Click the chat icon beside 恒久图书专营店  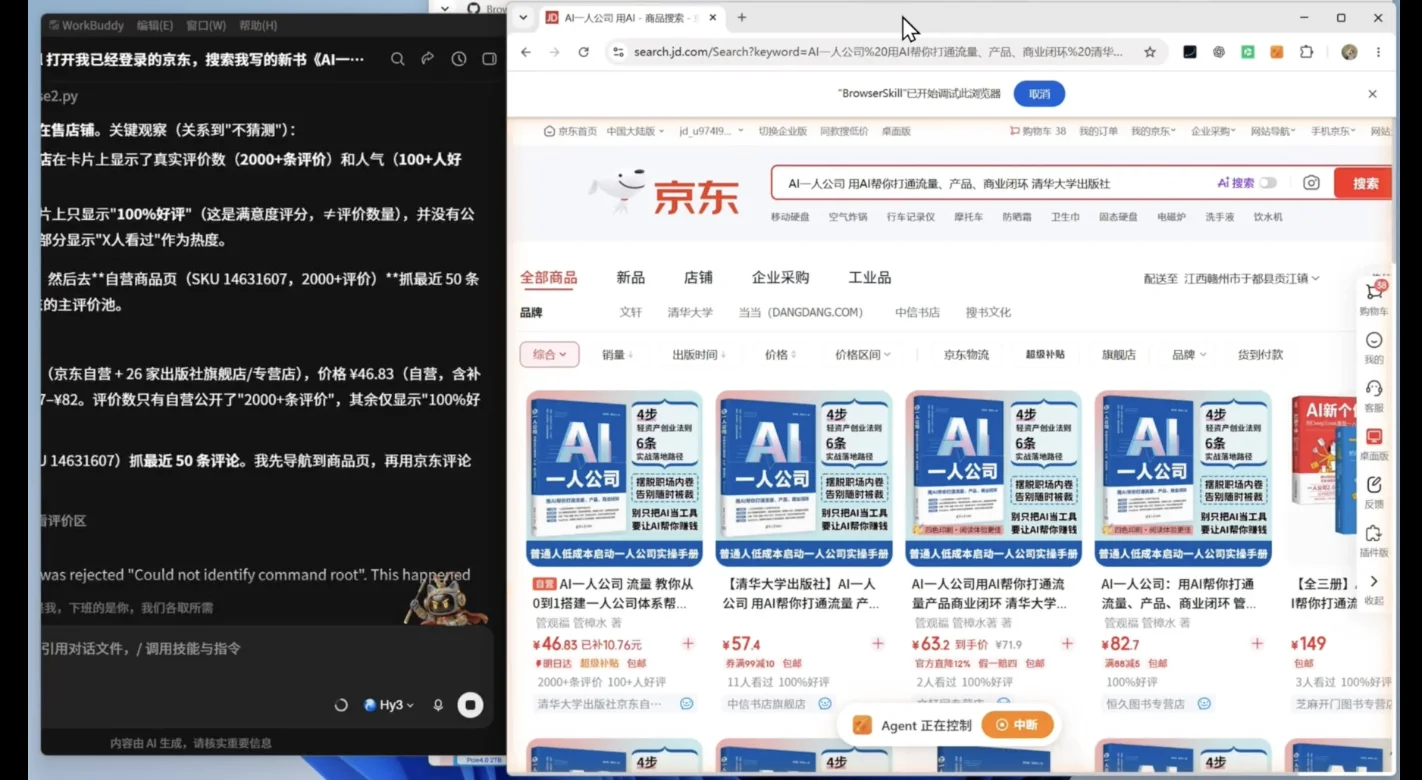[1204, 704]
